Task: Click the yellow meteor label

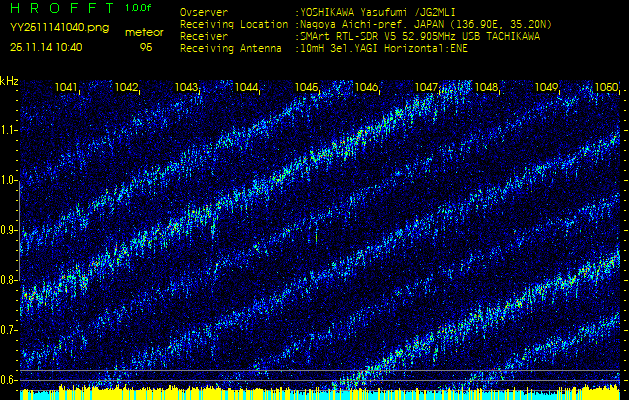Action: coord(144,32)
